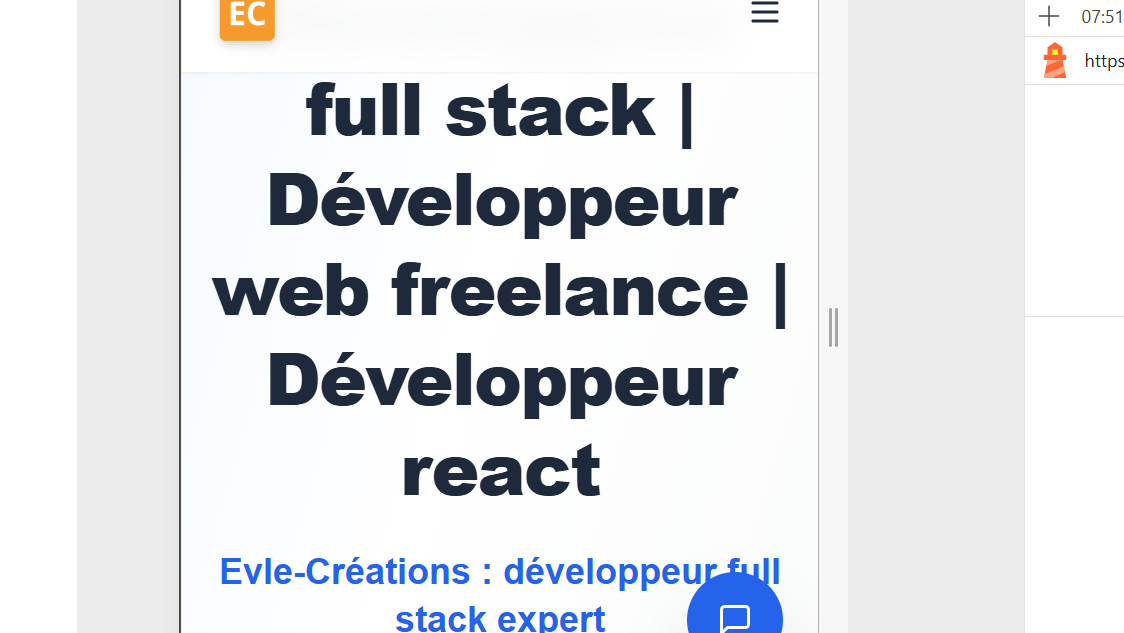Open the 07:51 report selector dropdown
The image size is (1124, 633).
[1101, 16]
